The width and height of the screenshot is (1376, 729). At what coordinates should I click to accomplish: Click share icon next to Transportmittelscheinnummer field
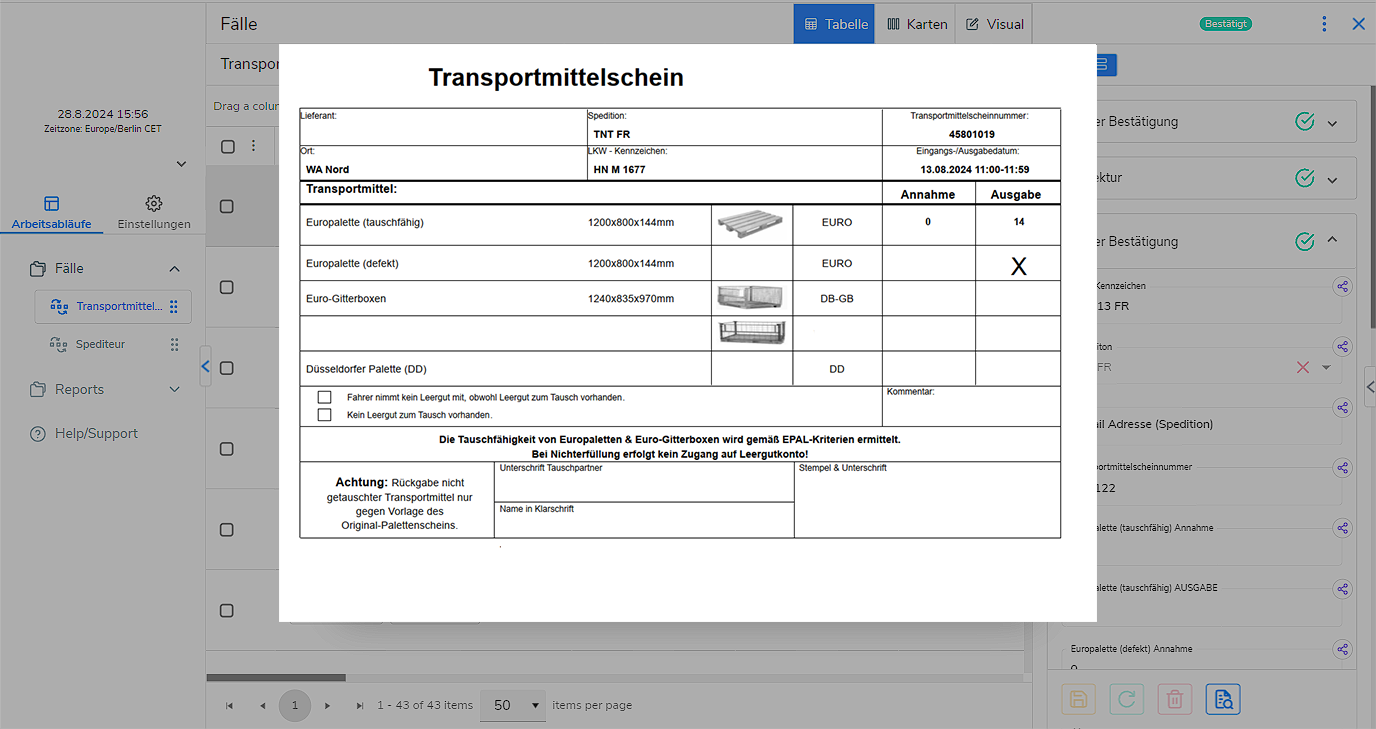coord(1342,468)
